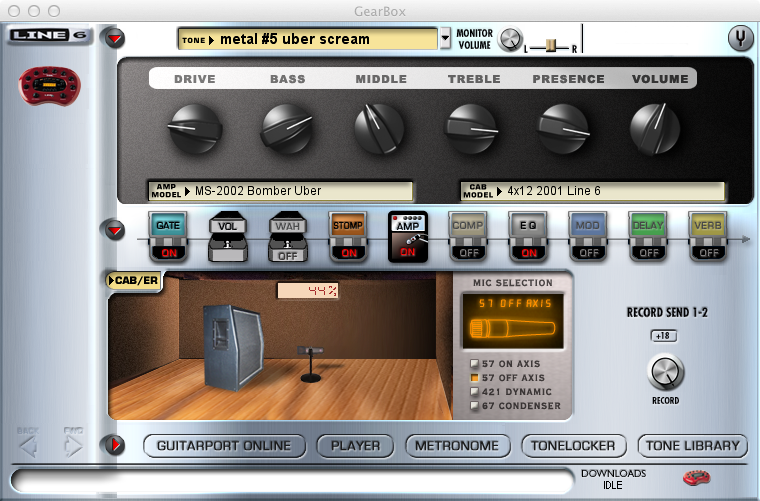Open the CAB MODEL selector

(x=592, y=191)
